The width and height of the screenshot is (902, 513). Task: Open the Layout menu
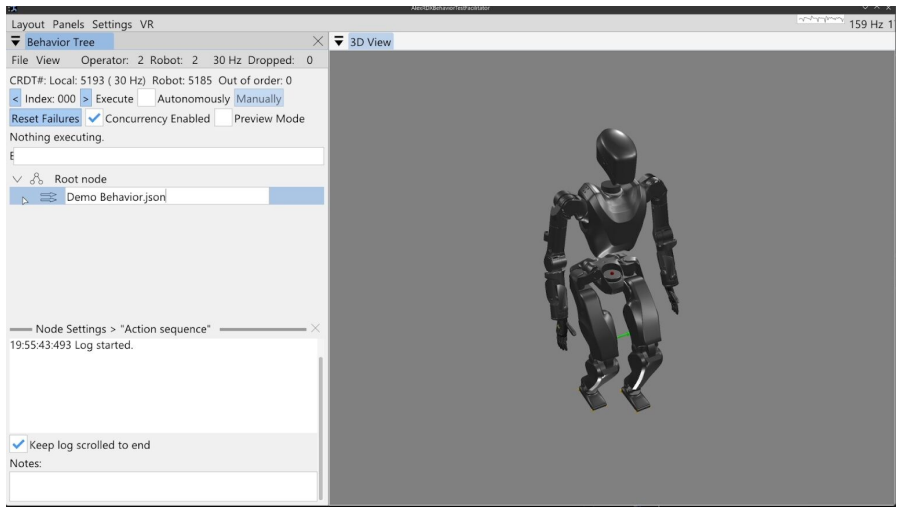(28, 24)
